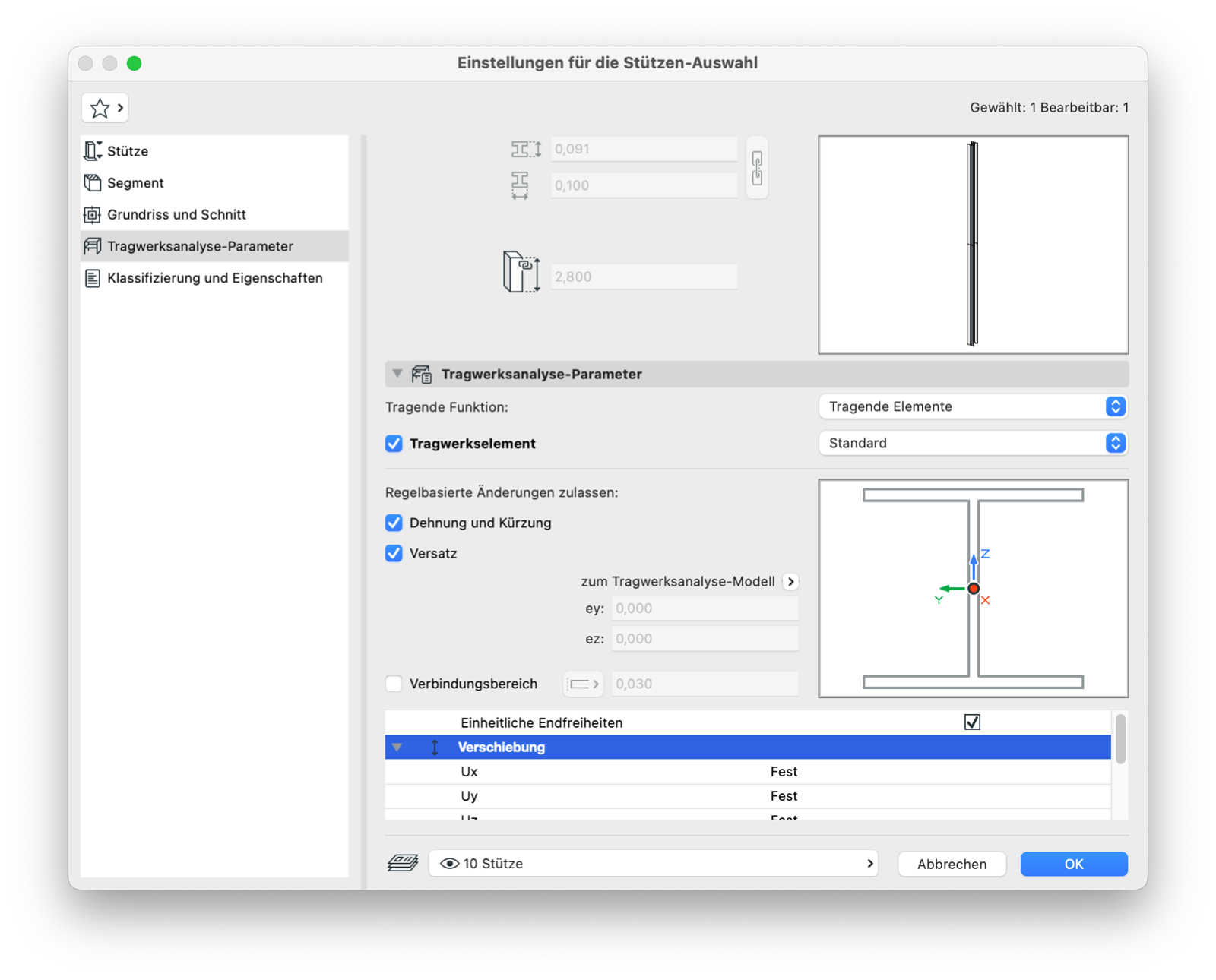Image resolution: width=1216 pixels, height=980 pixels.
Task: Open the Favorites star button
Action: click(x=105, y=108)
